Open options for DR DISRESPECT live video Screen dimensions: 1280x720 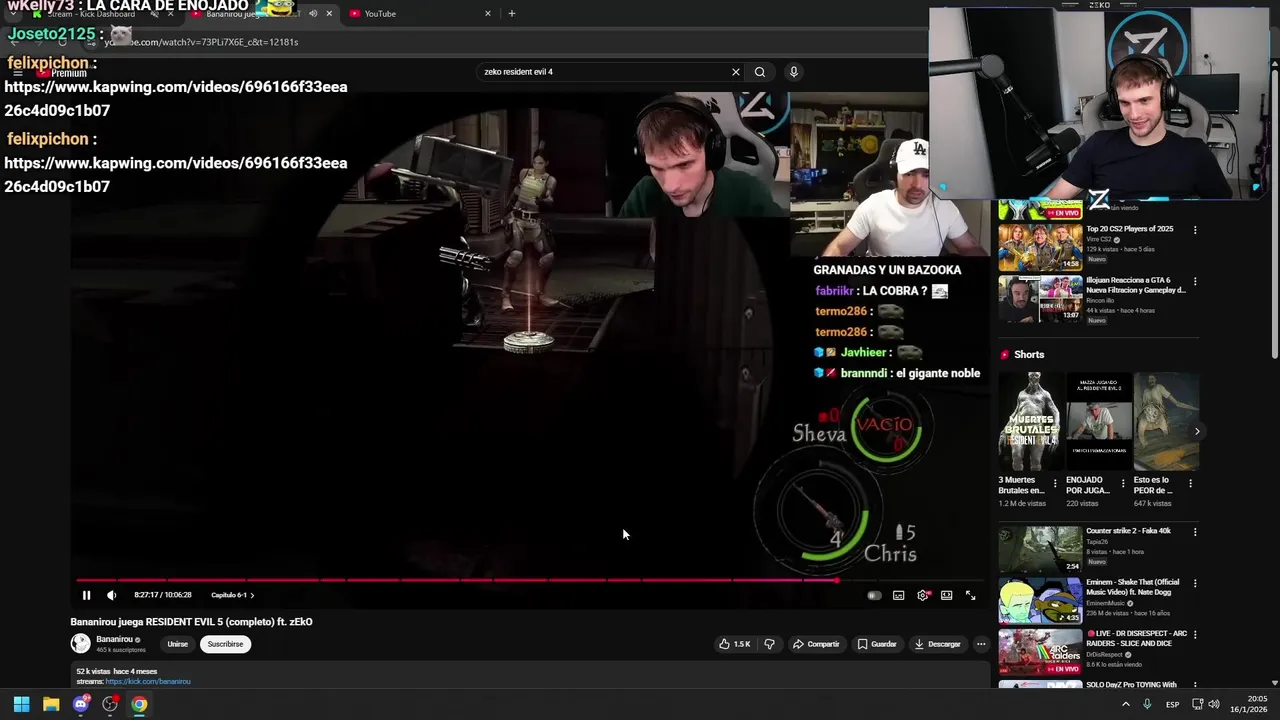coord(1195,635)
